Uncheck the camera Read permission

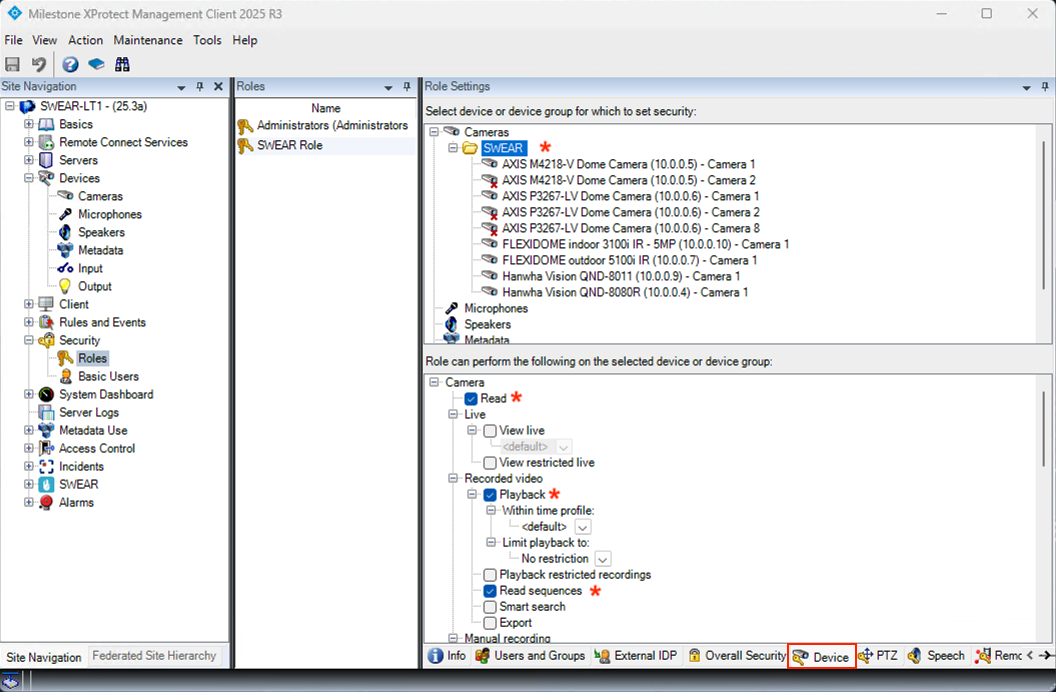[471, 398]
